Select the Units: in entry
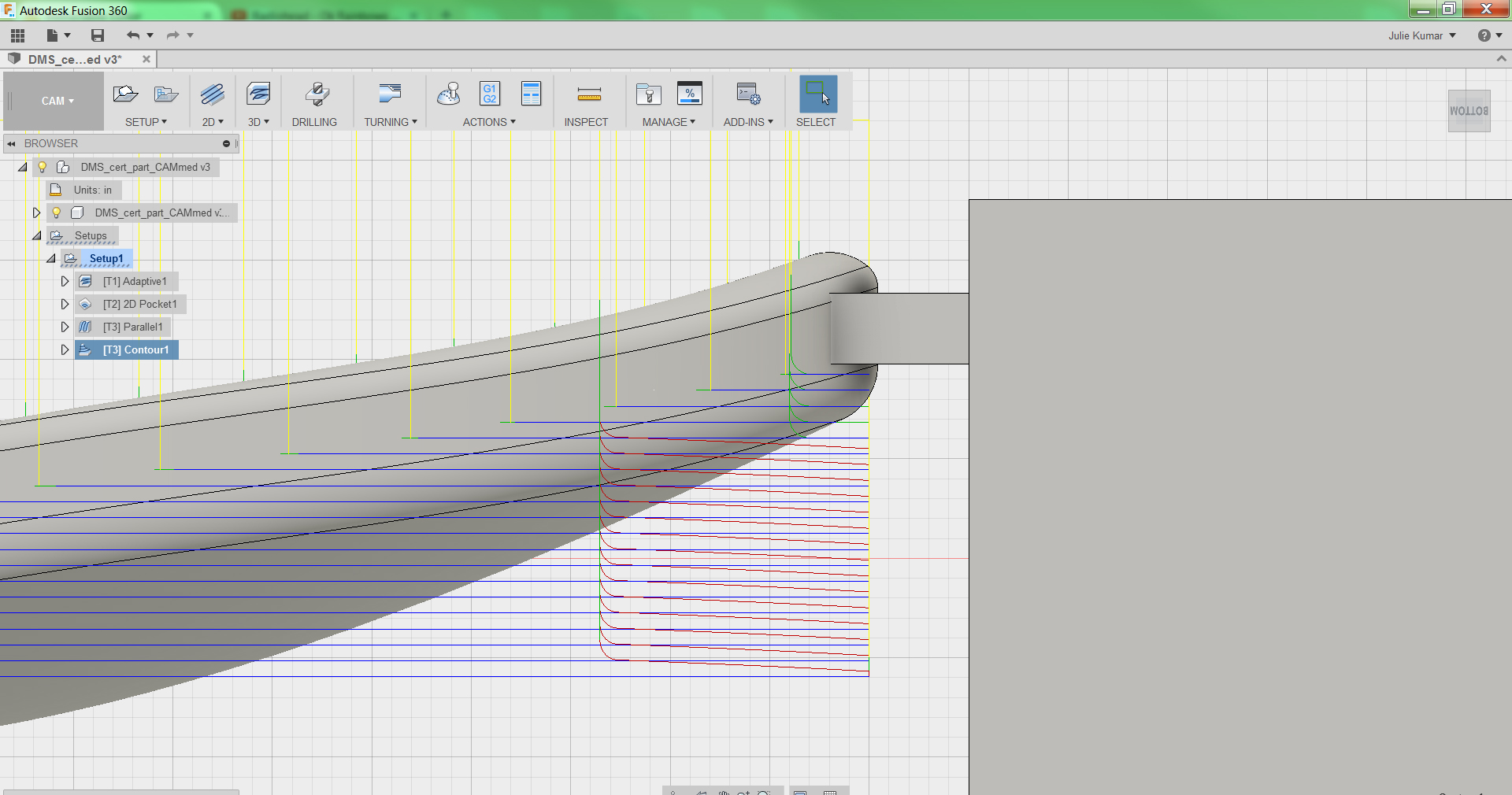Image resolution: width=1512 pixels, height=795 pixels. 93,190
